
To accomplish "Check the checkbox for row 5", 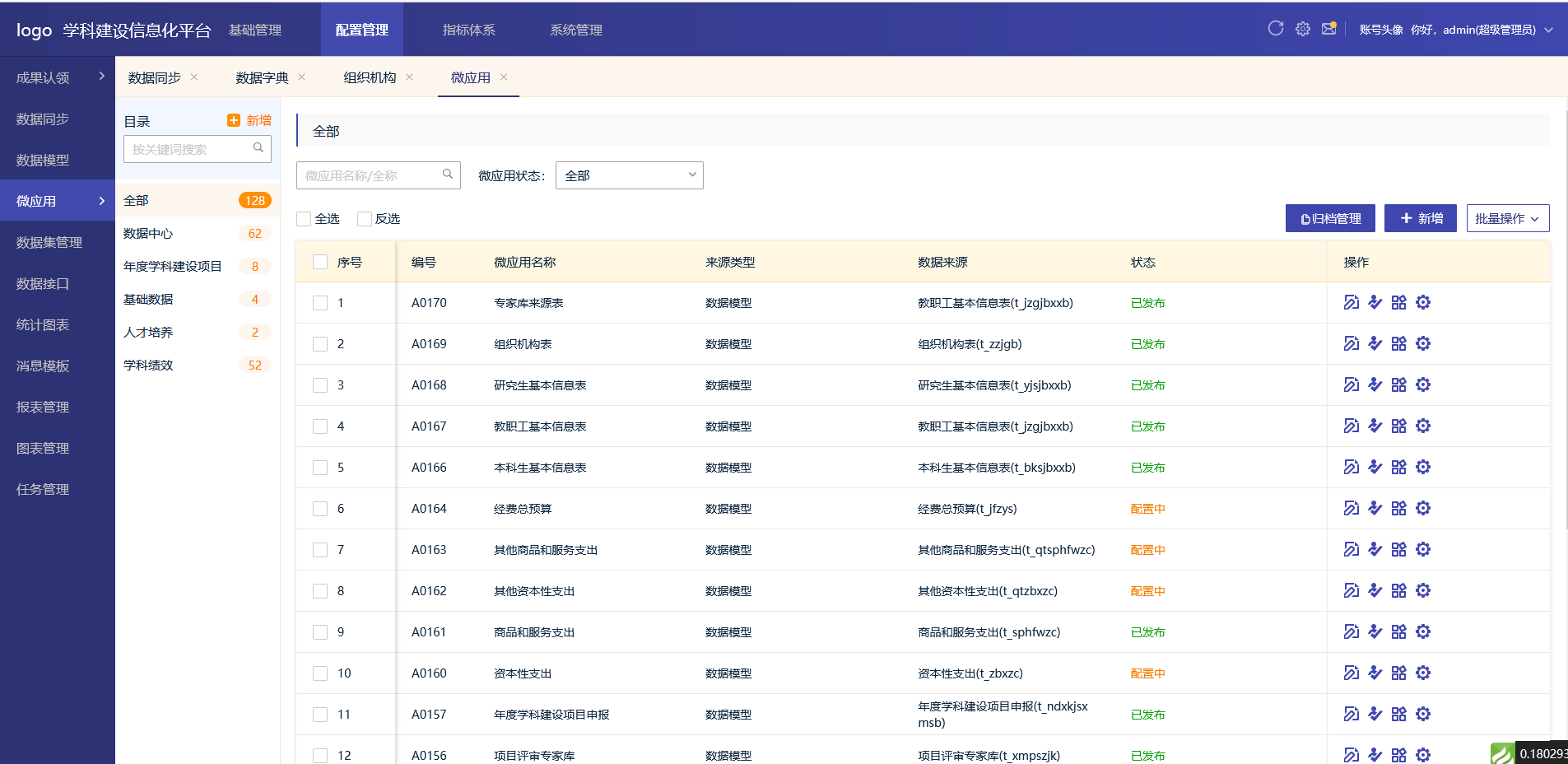I will [320, 468].
